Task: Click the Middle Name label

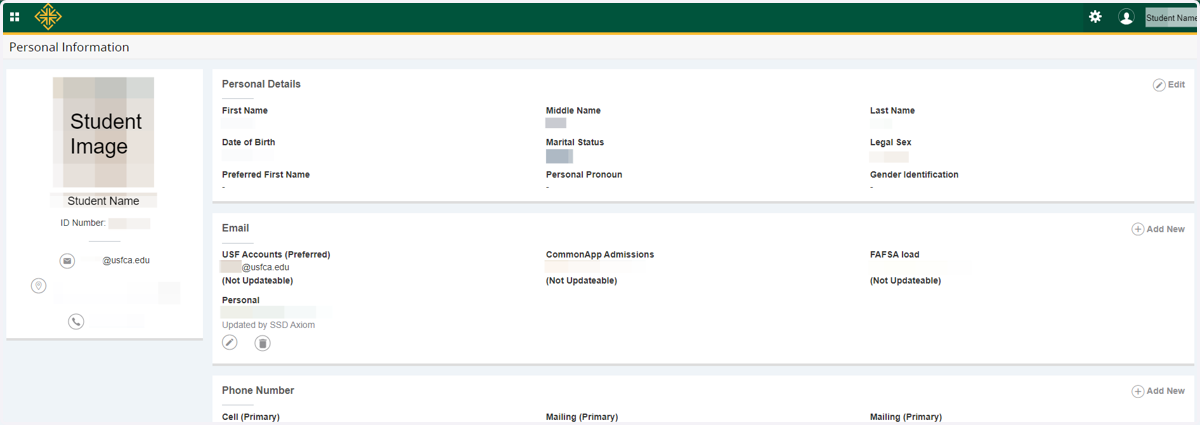Action: pyautogui.click(x=573, y=111)
